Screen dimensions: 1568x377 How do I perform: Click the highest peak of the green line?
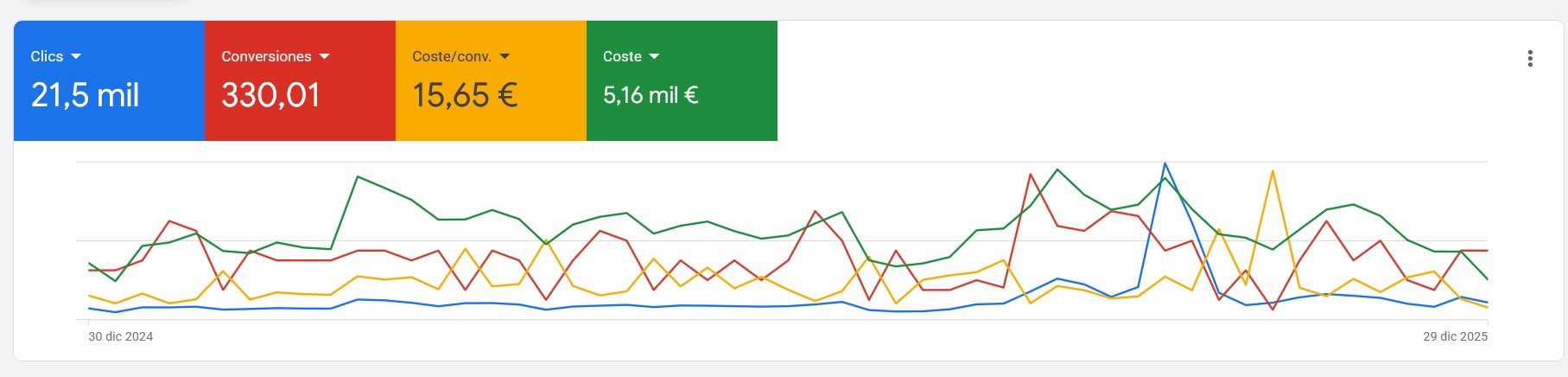coord(1058,169)
